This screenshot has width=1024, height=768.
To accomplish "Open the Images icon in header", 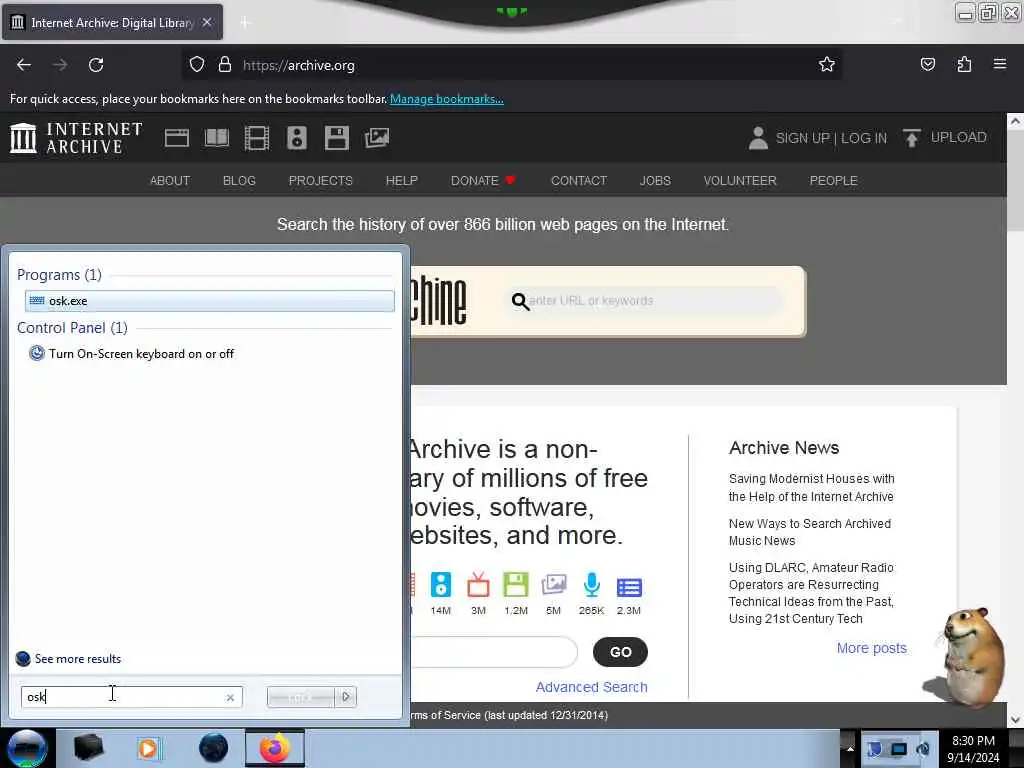I will click(x=377, y=138).
